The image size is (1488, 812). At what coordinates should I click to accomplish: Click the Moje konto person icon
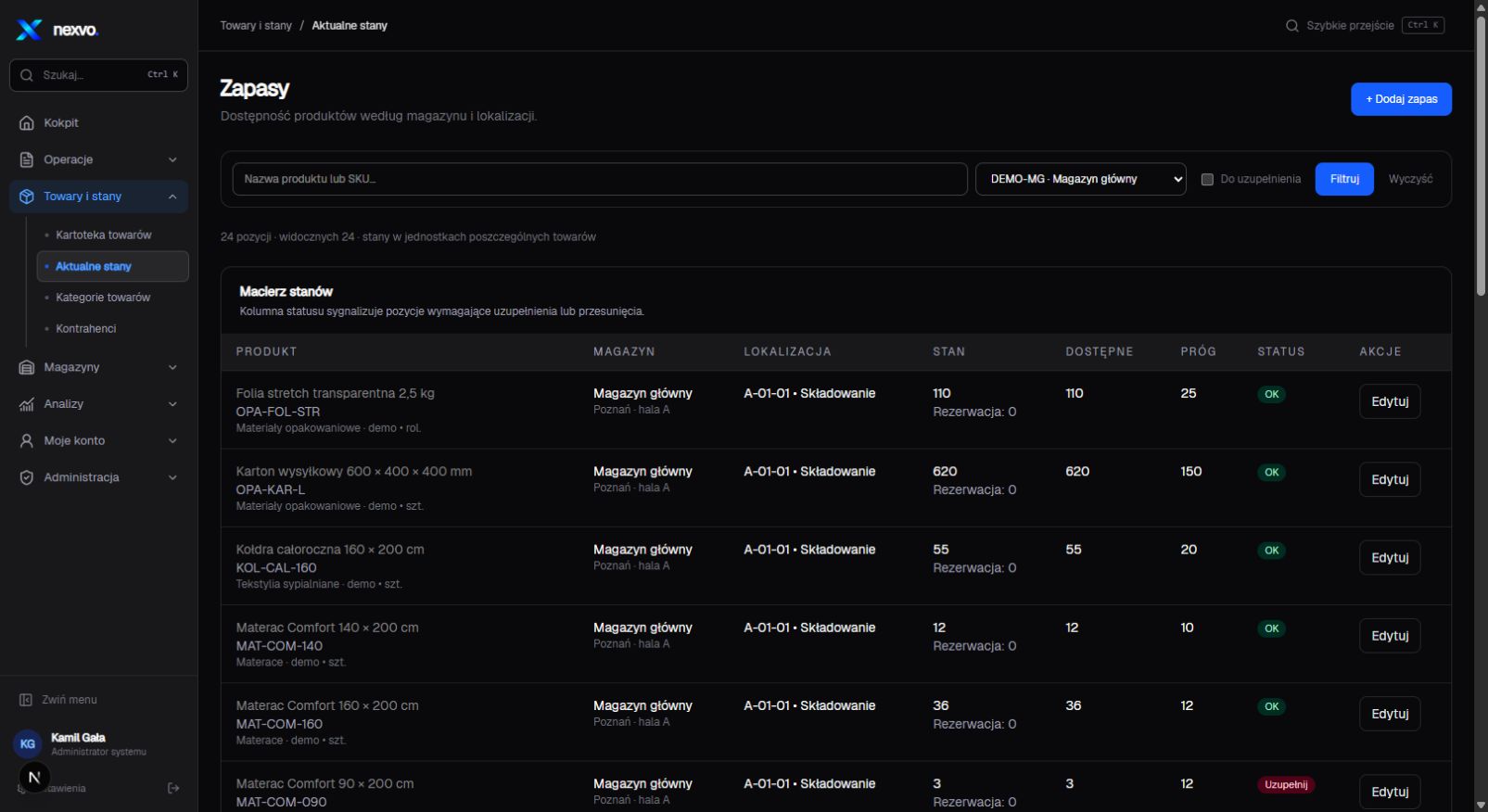pos(27,441)
